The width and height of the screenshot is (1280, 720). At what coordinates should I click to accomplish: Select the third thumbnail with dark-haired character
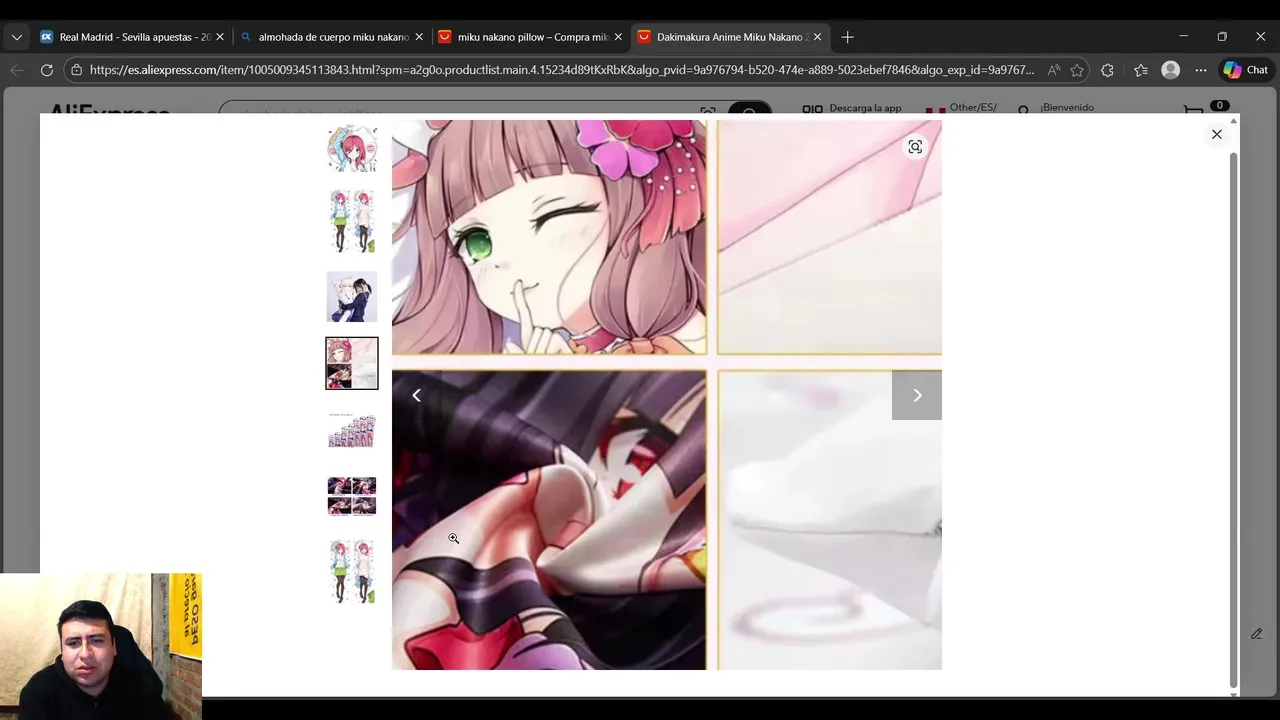pos(352,296)
